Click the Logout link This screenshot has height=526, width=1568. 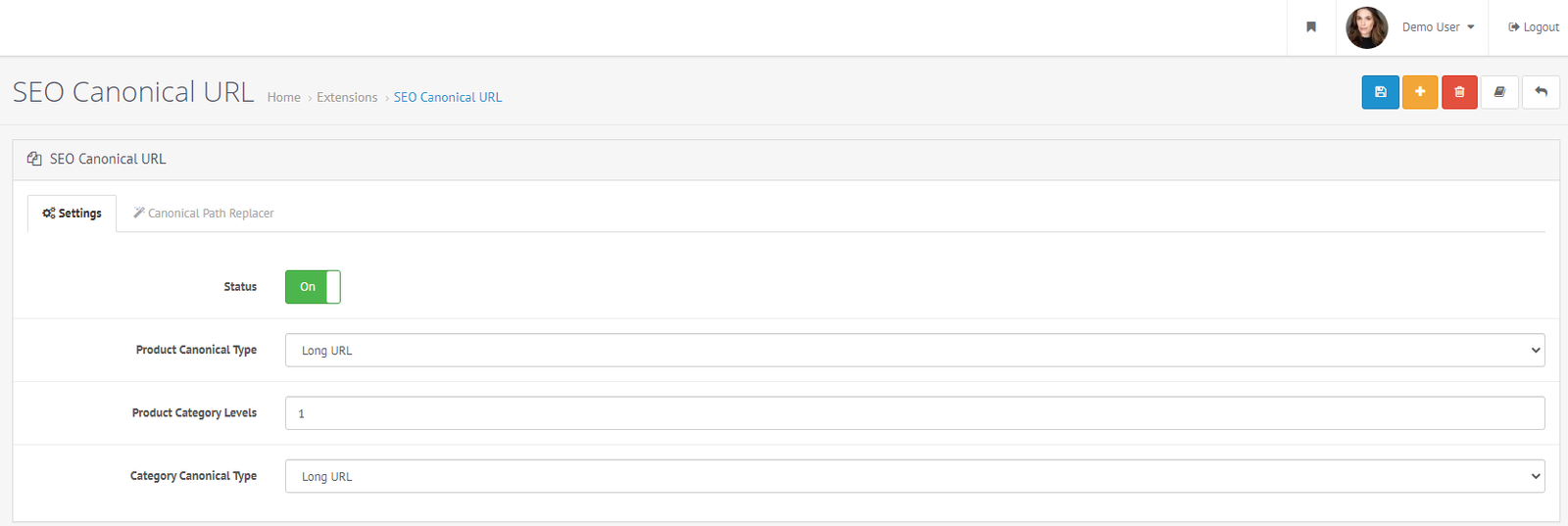pyautogui.click(x=1534, y=27)
